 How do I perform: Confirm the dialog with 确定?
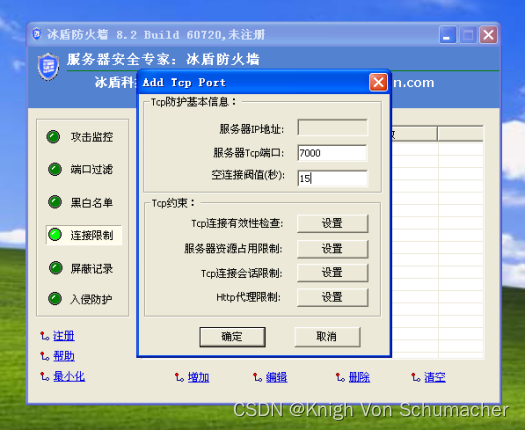232,337
